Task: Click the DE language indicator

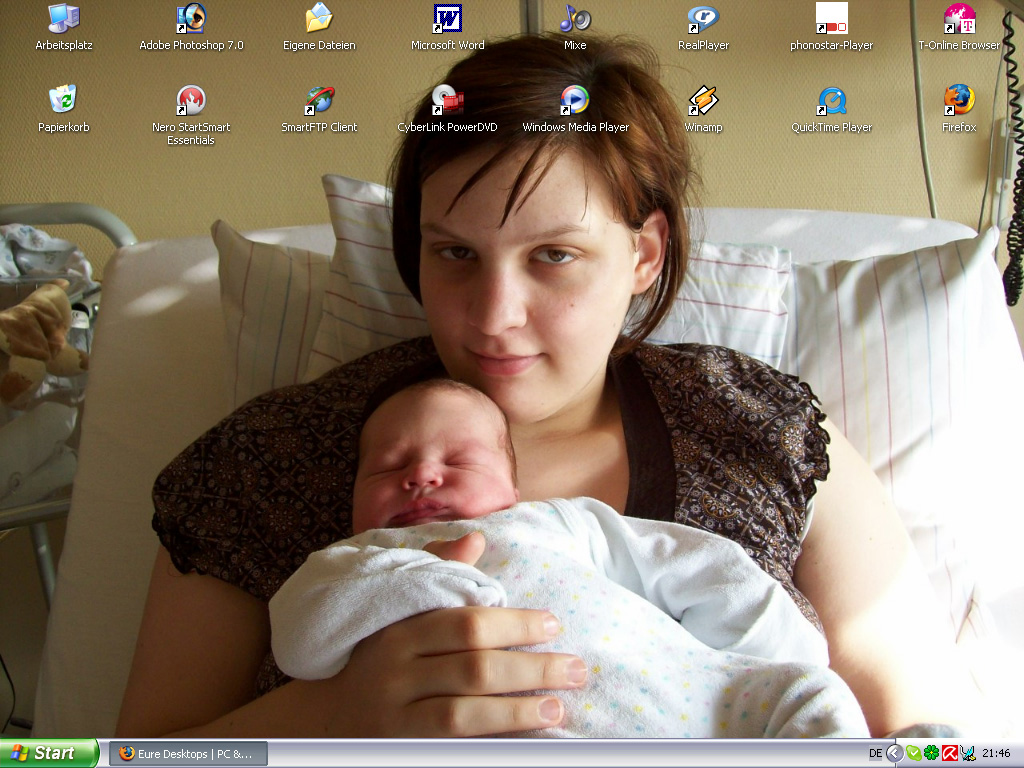Action: click(x=876, y=753)
